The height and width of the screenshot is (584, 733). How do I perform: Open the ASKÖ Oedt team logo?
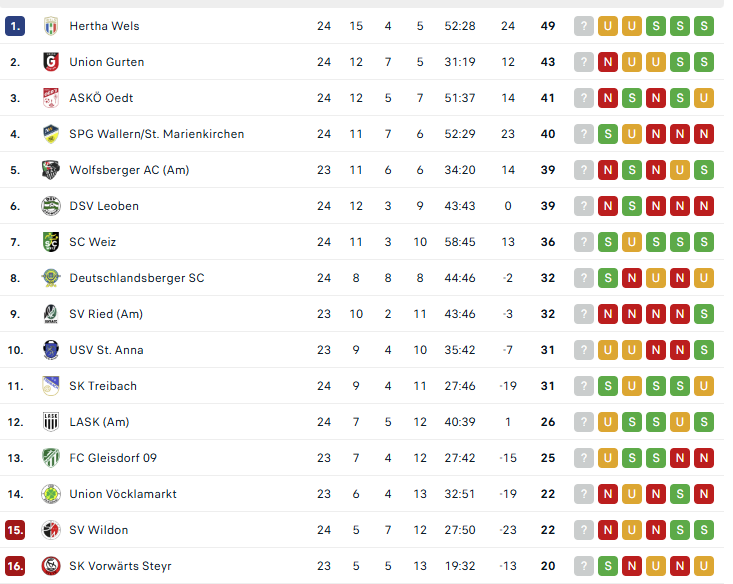pos(51,98)
